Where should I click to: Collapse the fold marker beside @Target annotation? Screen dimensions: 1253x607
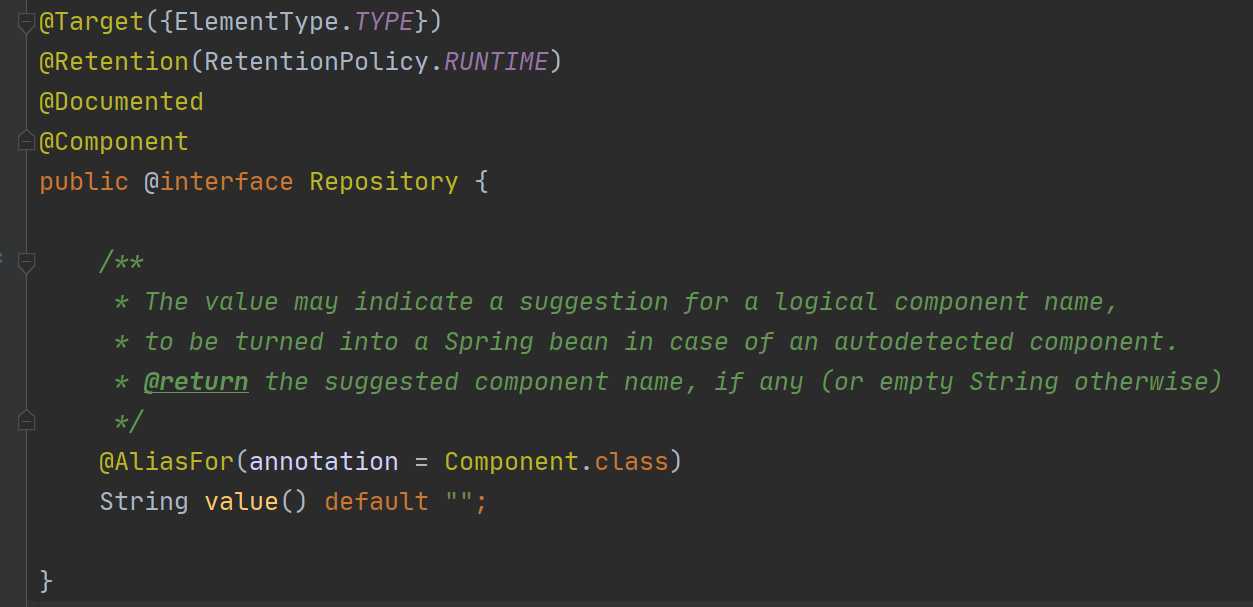coord(27,22)
